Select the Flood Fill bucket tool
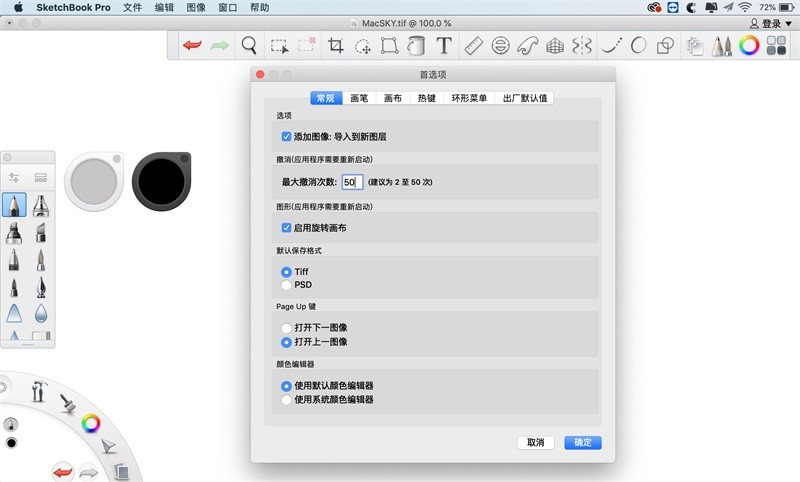The image size is (800, 482). click(416, 45)
